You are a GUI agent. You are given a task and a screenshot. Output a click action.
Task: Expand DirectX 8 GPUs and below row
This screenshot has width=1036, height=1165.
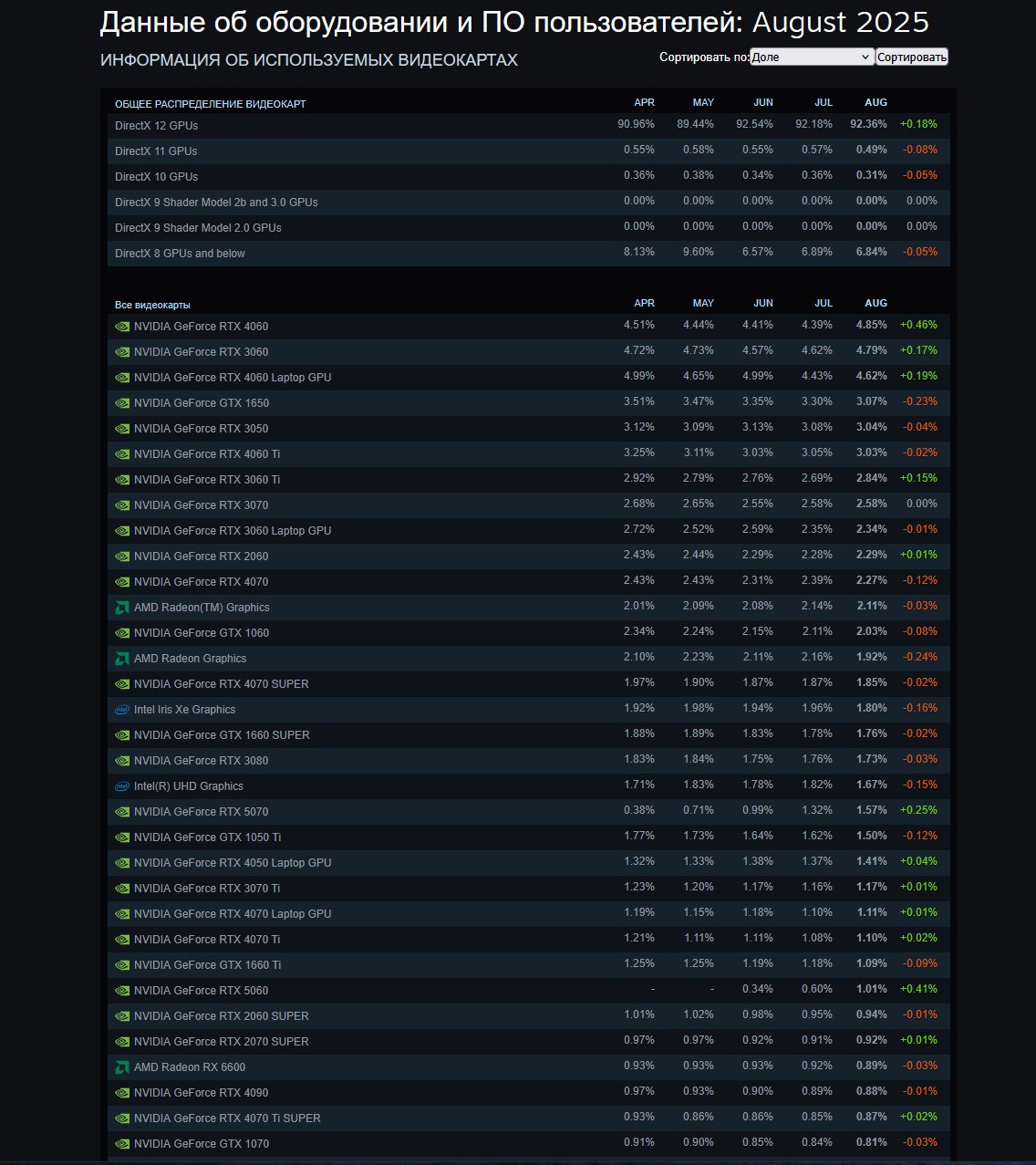point(529,253)
